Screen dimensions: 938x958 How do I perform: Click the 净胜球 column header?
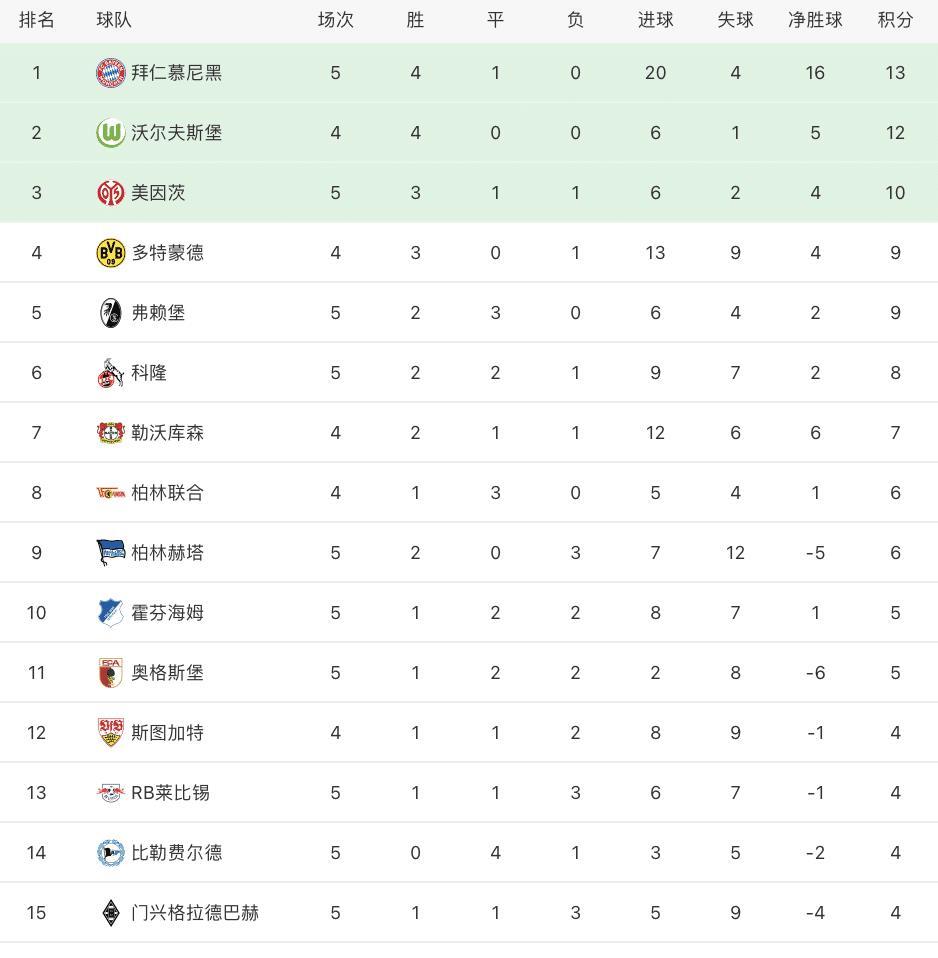click(815, 20)
